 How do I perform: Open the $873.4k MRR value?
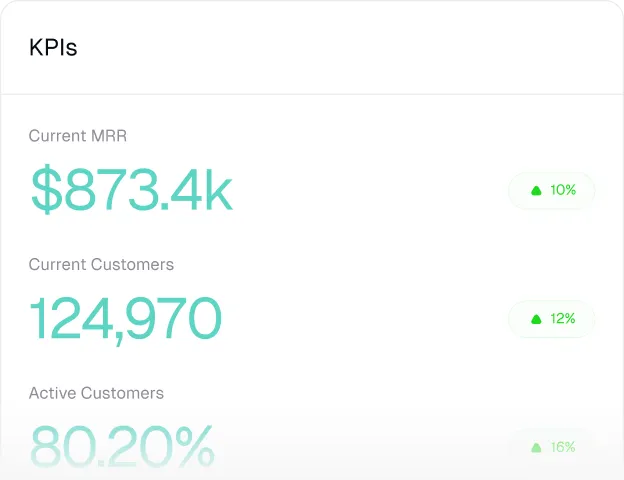[x=131, y=190]
